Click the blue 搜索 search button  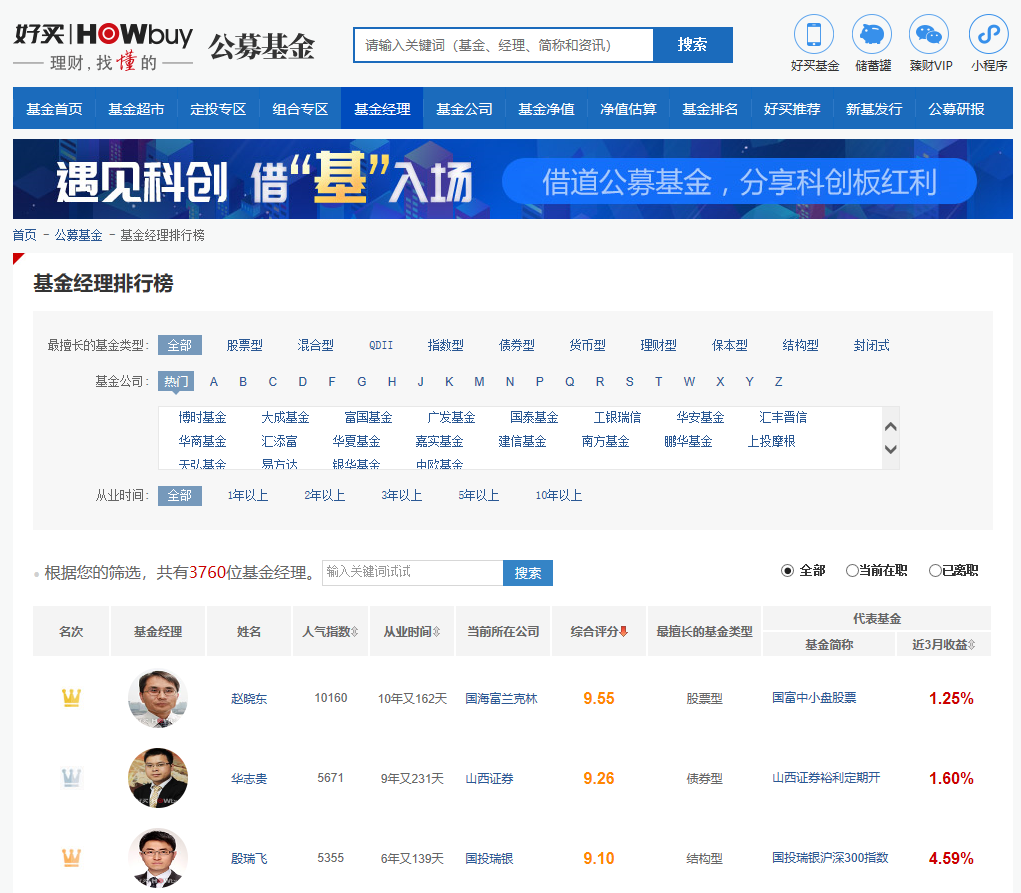(692, 45)
